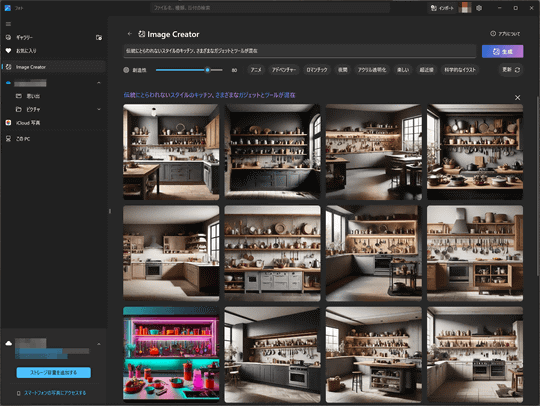Close the generated results with the X
The height and width of the screenshot is (406, 540).
click(x=517, y=98)
